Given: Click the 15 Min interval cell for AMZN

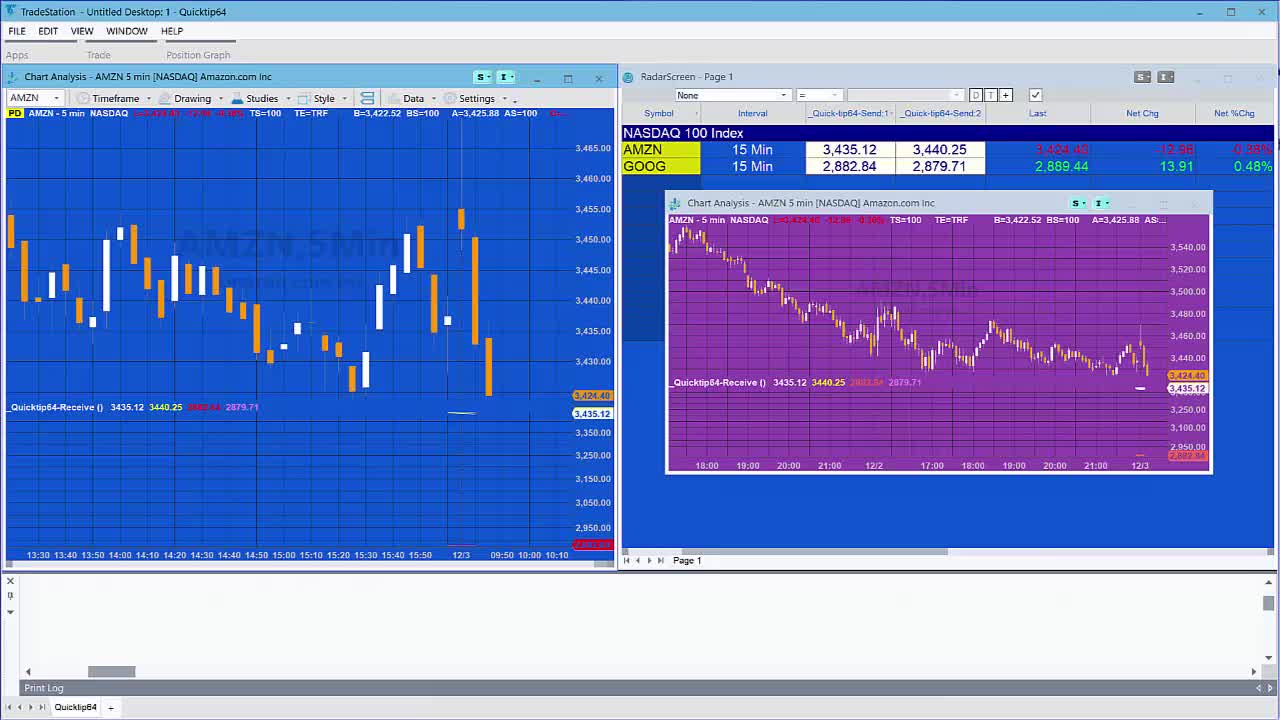Looking at the screenshot, I should coord(752,150).
